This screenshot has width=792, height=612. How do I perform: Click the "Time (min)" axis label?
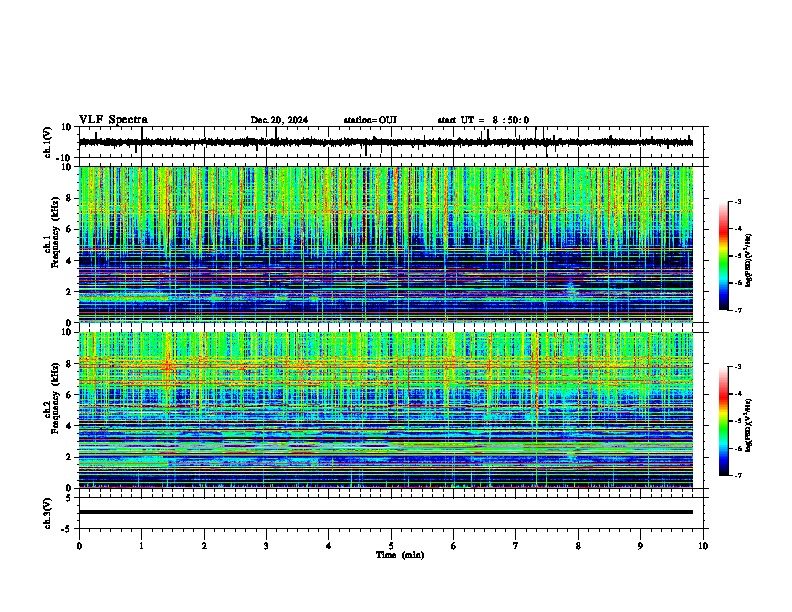click(x=400, y=555)
